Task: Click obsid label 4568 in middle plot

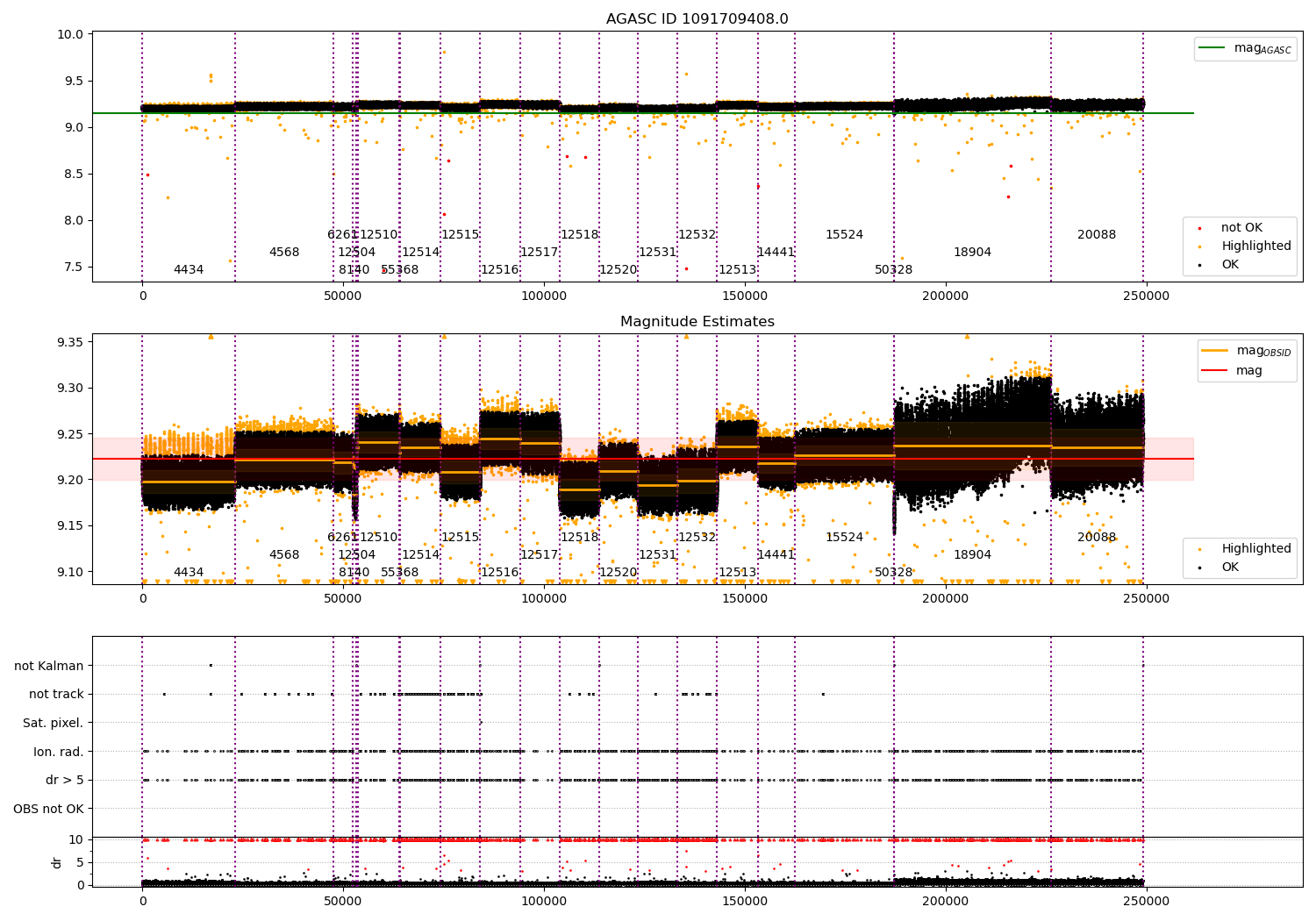Action: tap(284, 555)
